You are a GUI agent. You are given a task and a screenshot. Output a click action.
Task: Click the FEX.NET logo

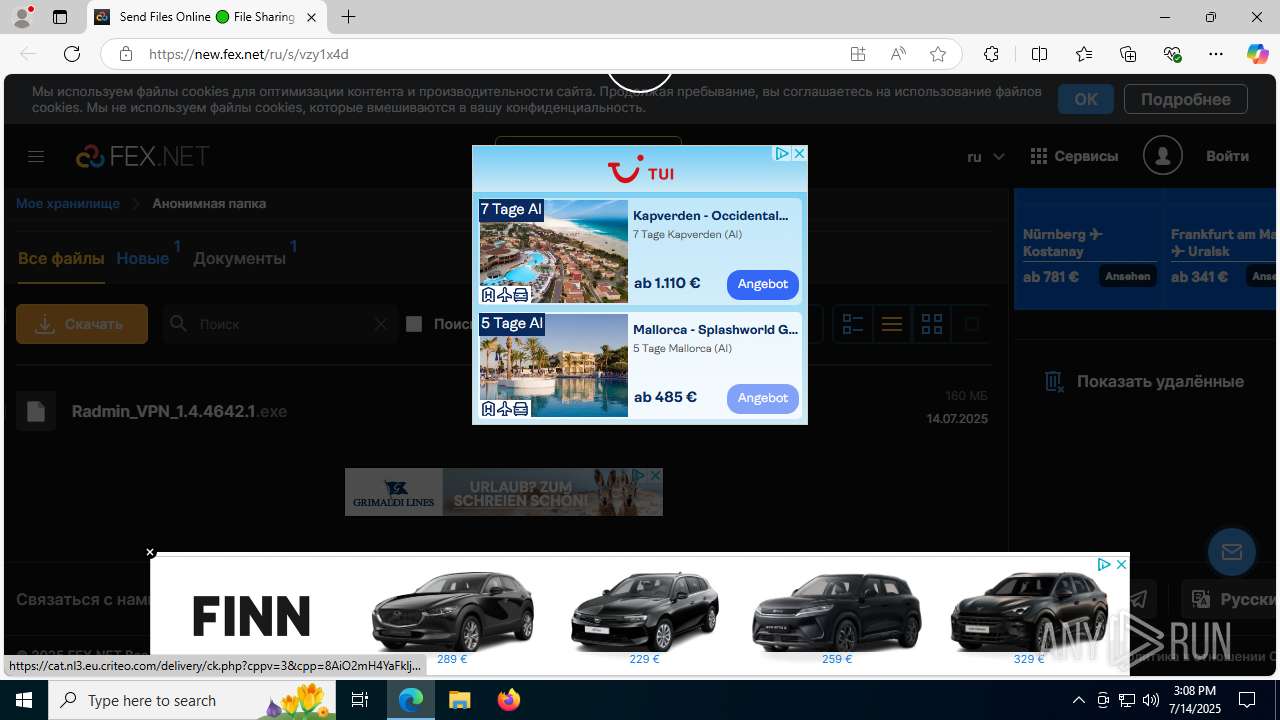[143, 156]
